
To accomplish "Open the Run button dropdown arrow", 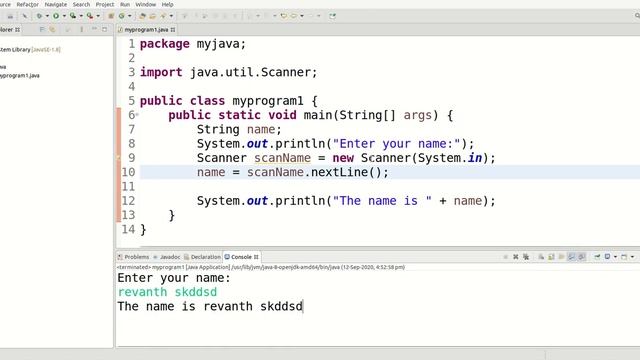I will [x=64, y=16].
